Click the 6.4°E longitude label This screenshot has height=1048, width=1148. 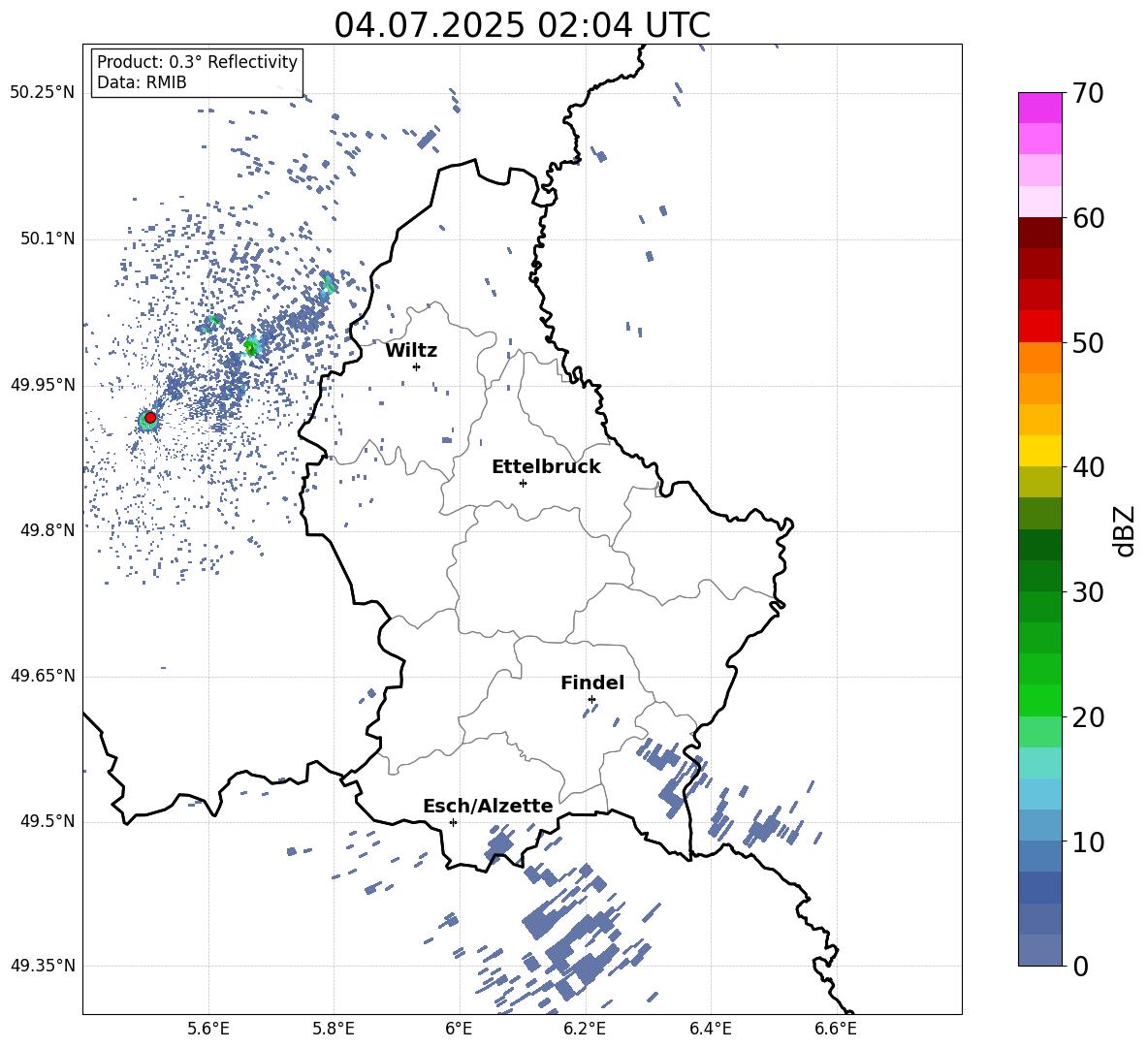[710, 1029]
